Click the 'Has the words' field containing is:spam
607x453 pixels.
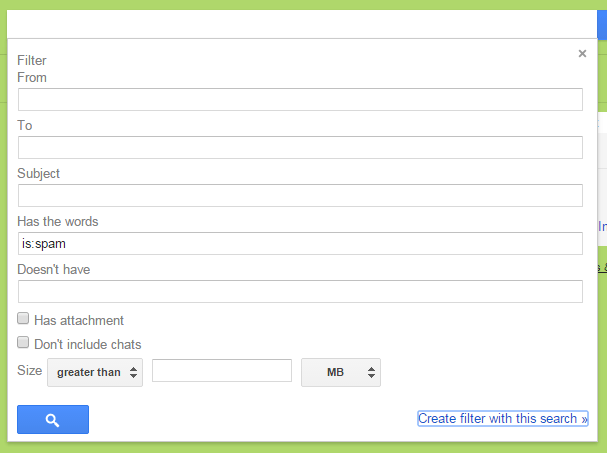point(300,243)
